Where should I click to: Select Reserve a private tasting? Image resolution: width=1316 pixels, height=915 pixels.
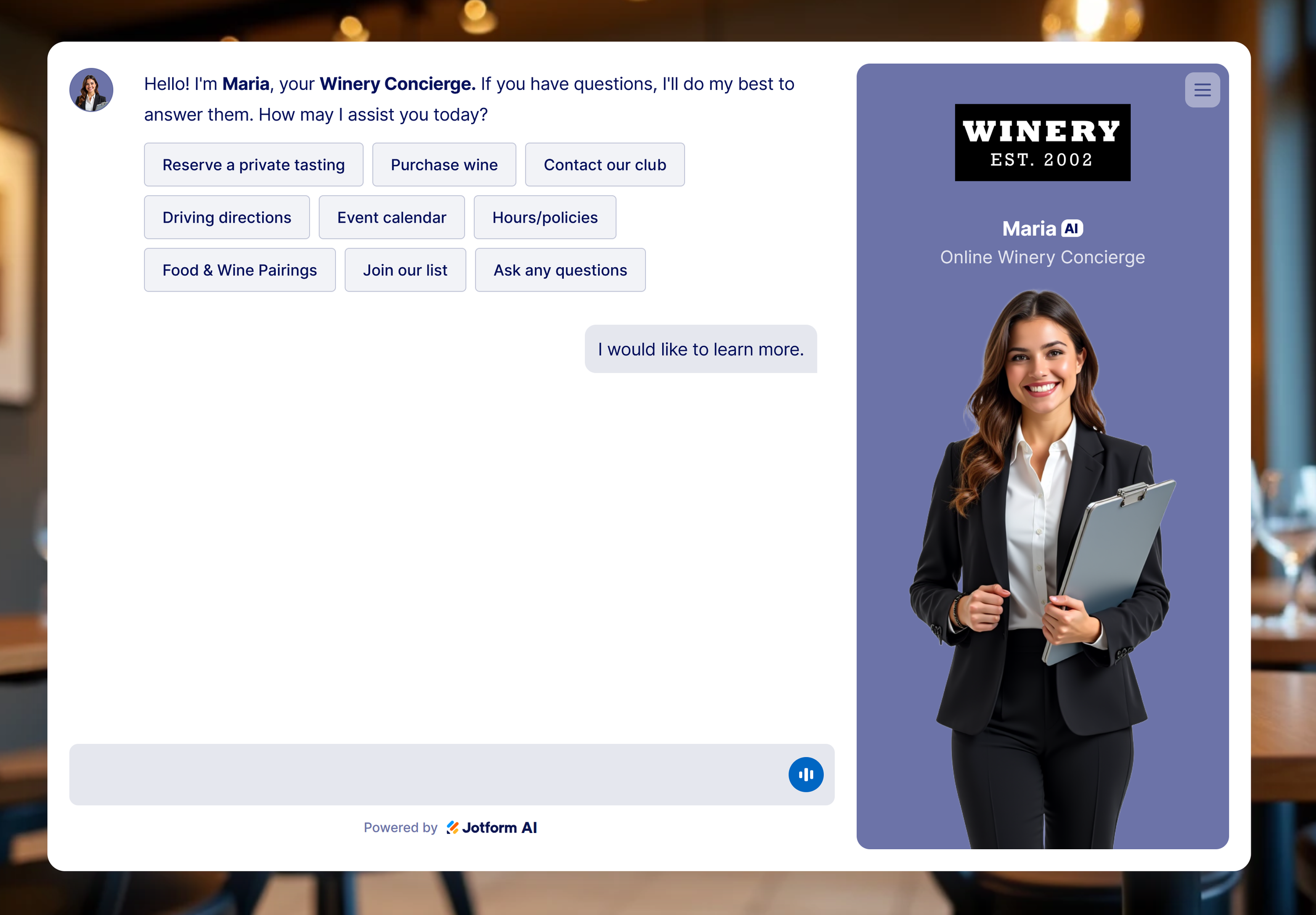253,165
